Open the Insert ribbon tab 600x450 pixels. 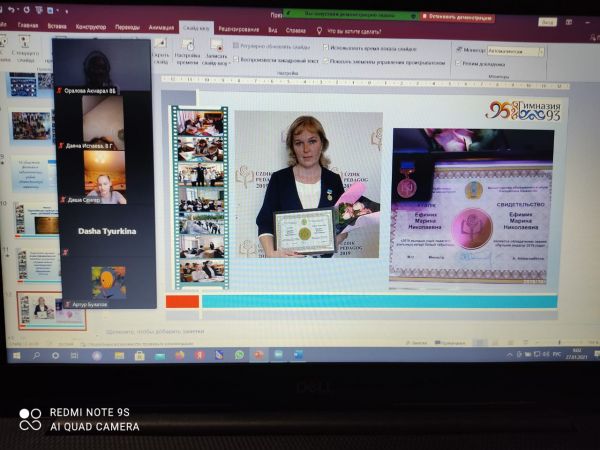point(56,27)
